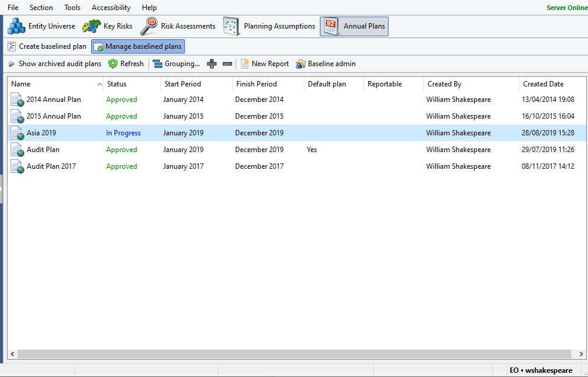Open the Section menu

(41, 8)
